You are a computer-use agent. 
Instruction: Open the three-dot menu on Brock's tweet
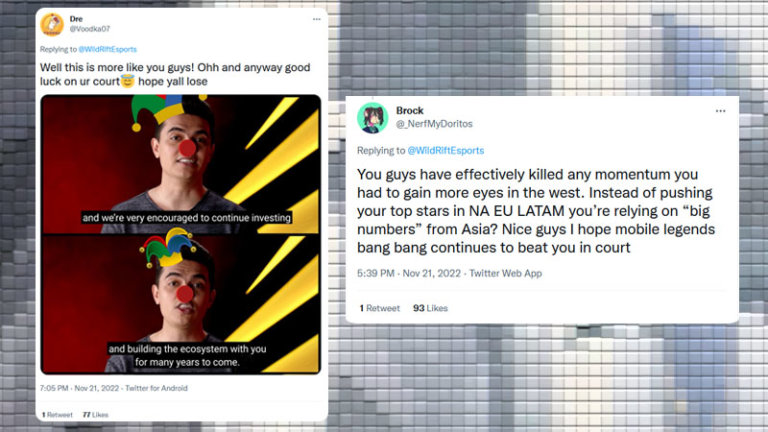click(x=720, y=111)
